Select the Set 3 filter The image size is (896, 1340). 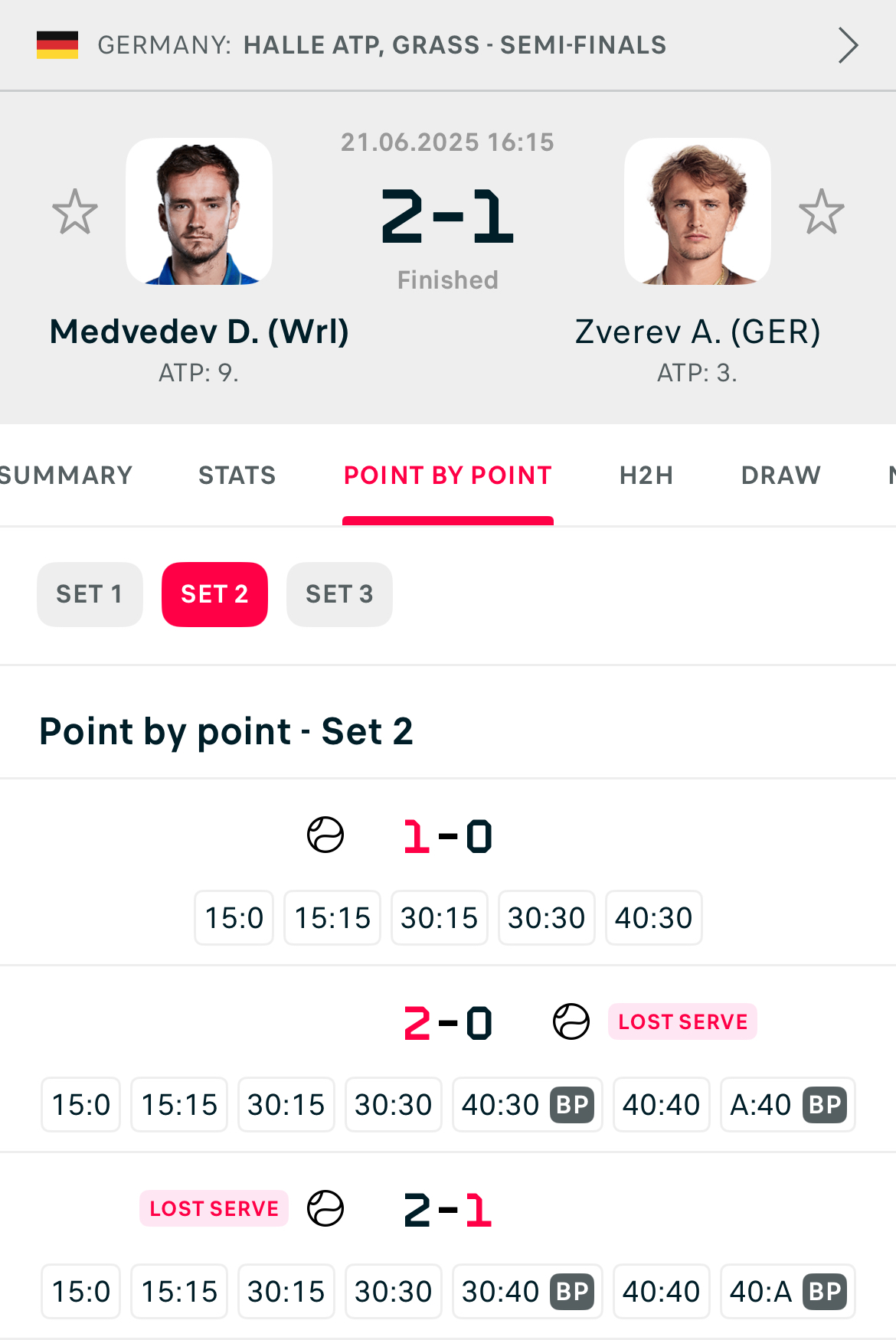[339, 594]
